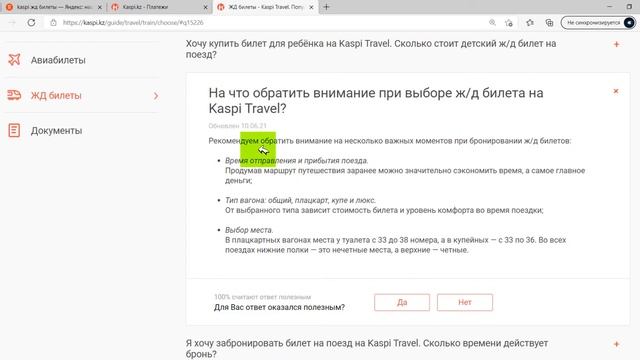Click Нет to mark answer unhelpful
The height and width of the screenshot is (360, 640).
pos(465,302)
